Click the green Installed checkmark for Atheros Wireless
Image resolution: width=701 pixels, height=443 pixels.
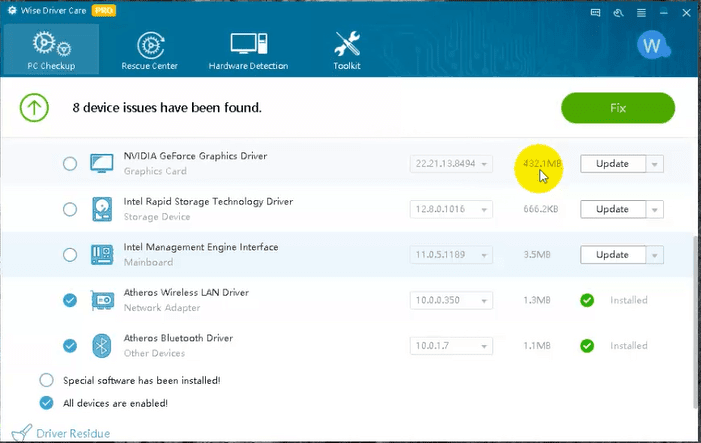tap(587, 300)
